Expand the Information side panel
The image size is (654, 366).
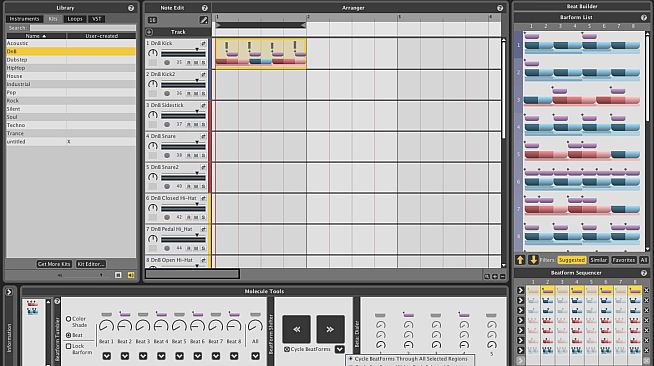point(9,292)
